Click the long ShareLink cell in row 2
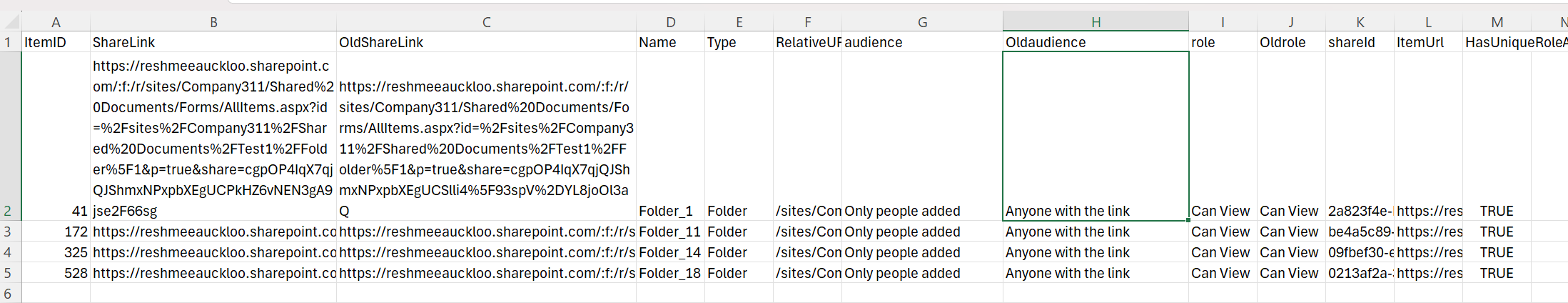1568x303 pixels. click(x=213, y=136)
